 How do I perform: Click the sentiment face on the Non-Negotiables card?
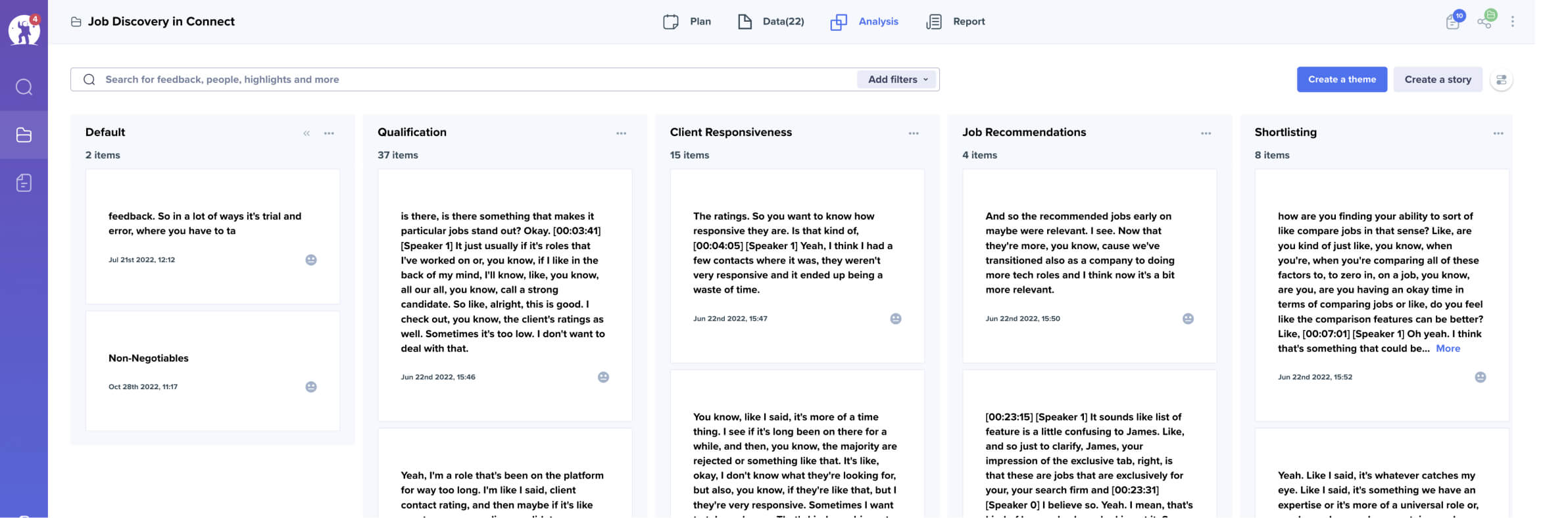[311, 387]
